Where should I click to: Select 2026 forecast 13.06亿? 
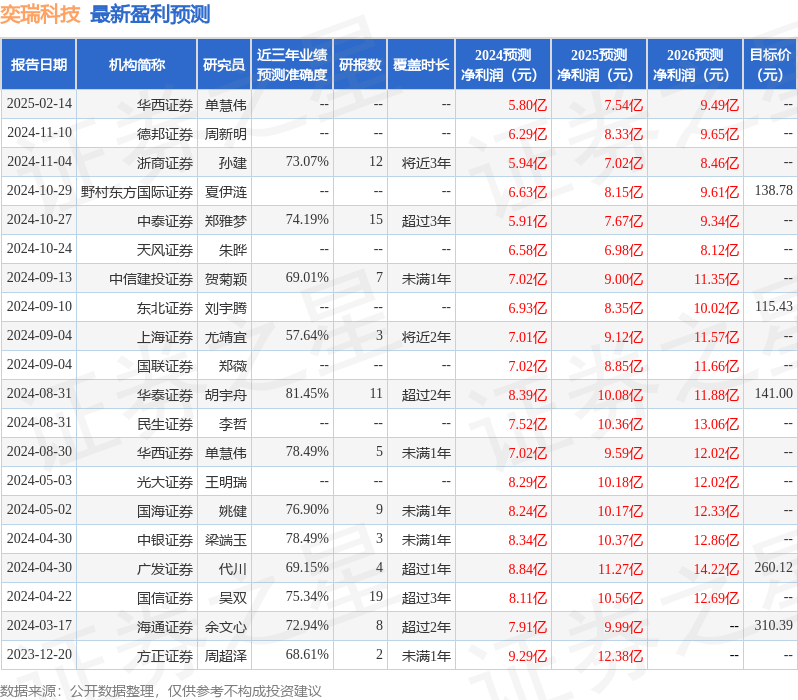[x=716, y=424]
